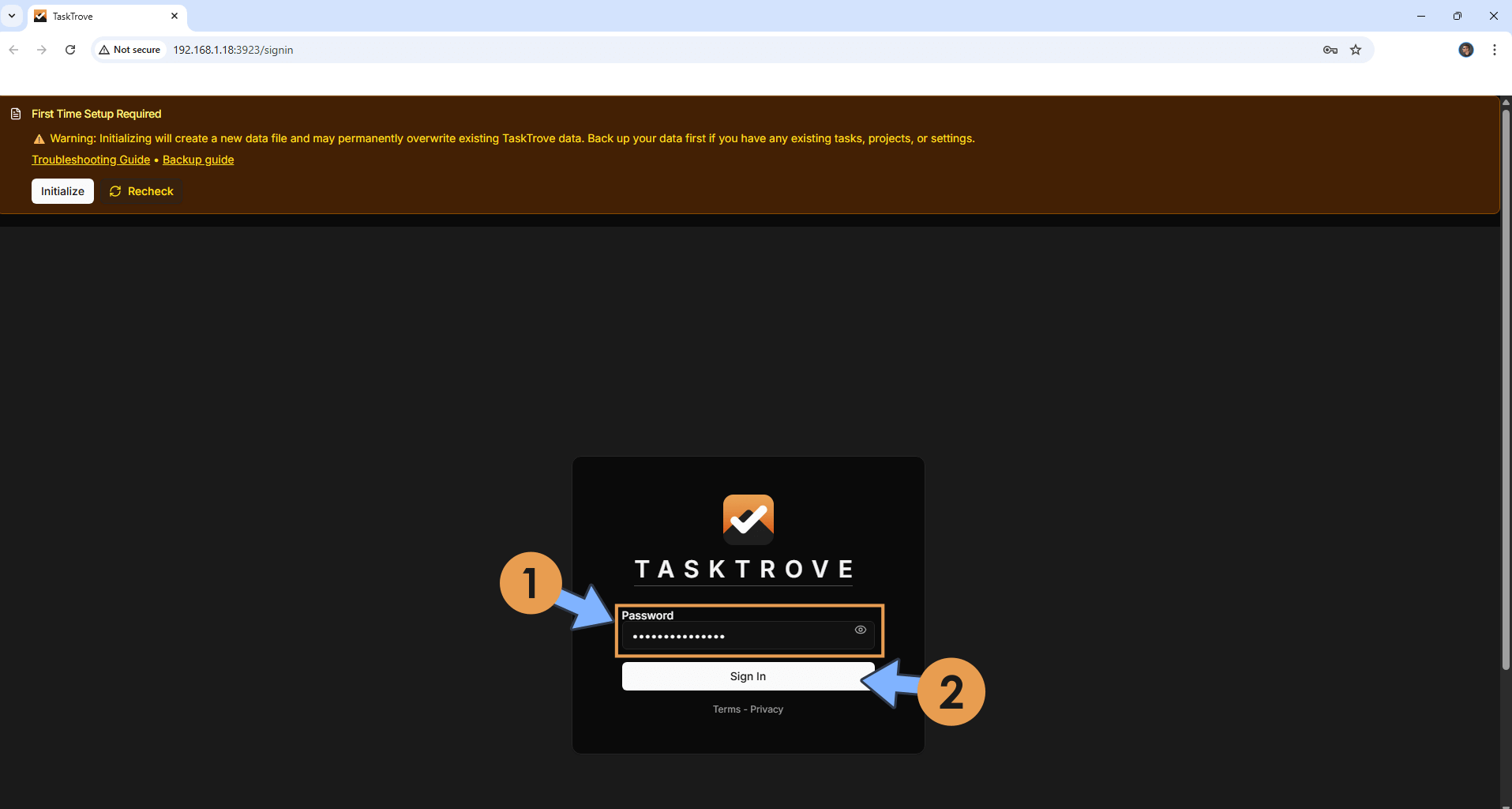Run a Recheck of the setup status
Screen dimensions: 1512x809
pos(141,190)
